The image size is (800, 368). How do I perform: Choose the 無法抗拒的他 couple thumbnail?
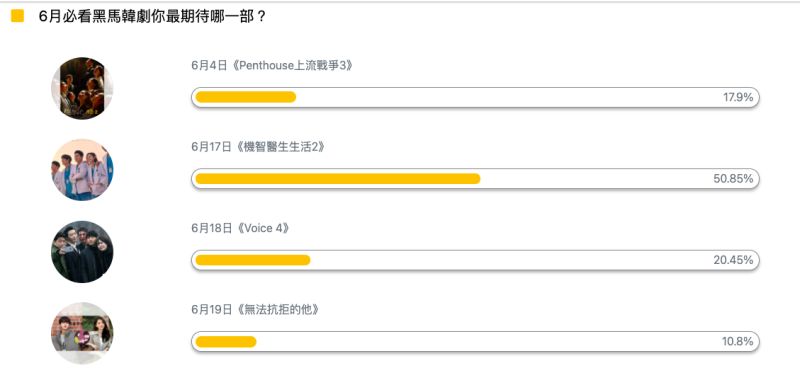pos(82,333)
